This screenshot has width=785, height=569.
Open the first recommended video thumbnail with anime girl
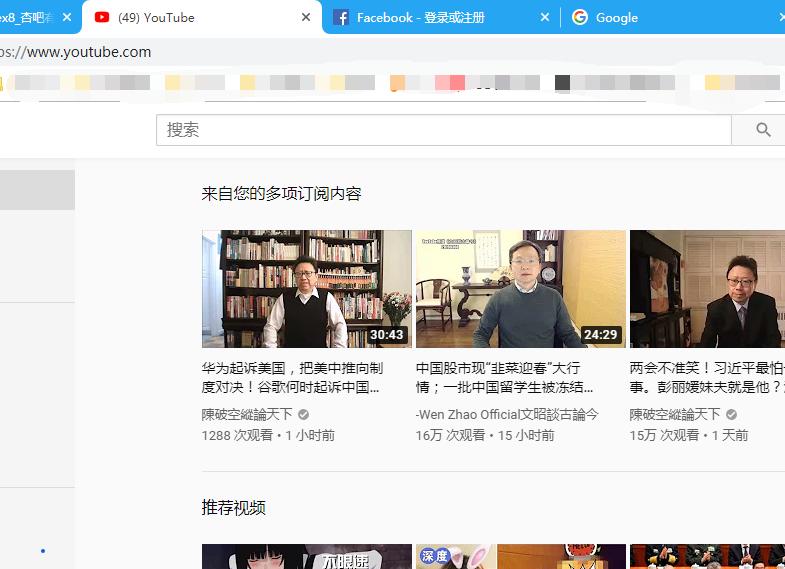(x=307, y=556)
